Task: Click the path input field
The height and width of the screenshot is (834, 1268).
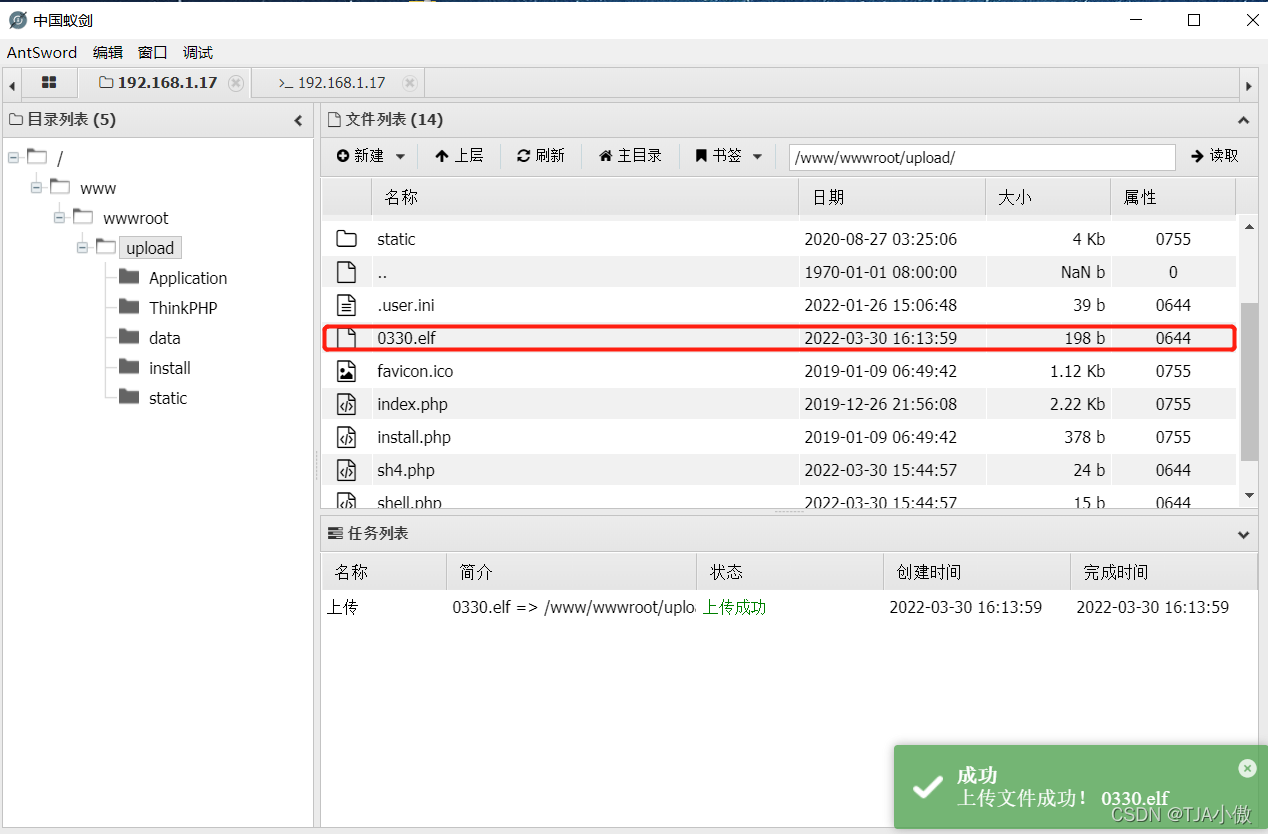Action: point(982,157)
